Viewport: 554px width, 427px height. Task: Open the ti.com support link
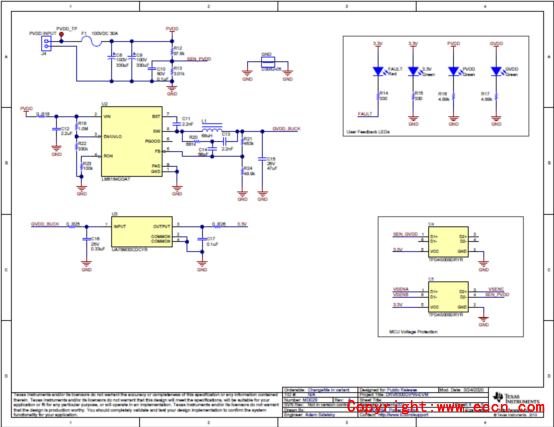click(x=403, y=415)
